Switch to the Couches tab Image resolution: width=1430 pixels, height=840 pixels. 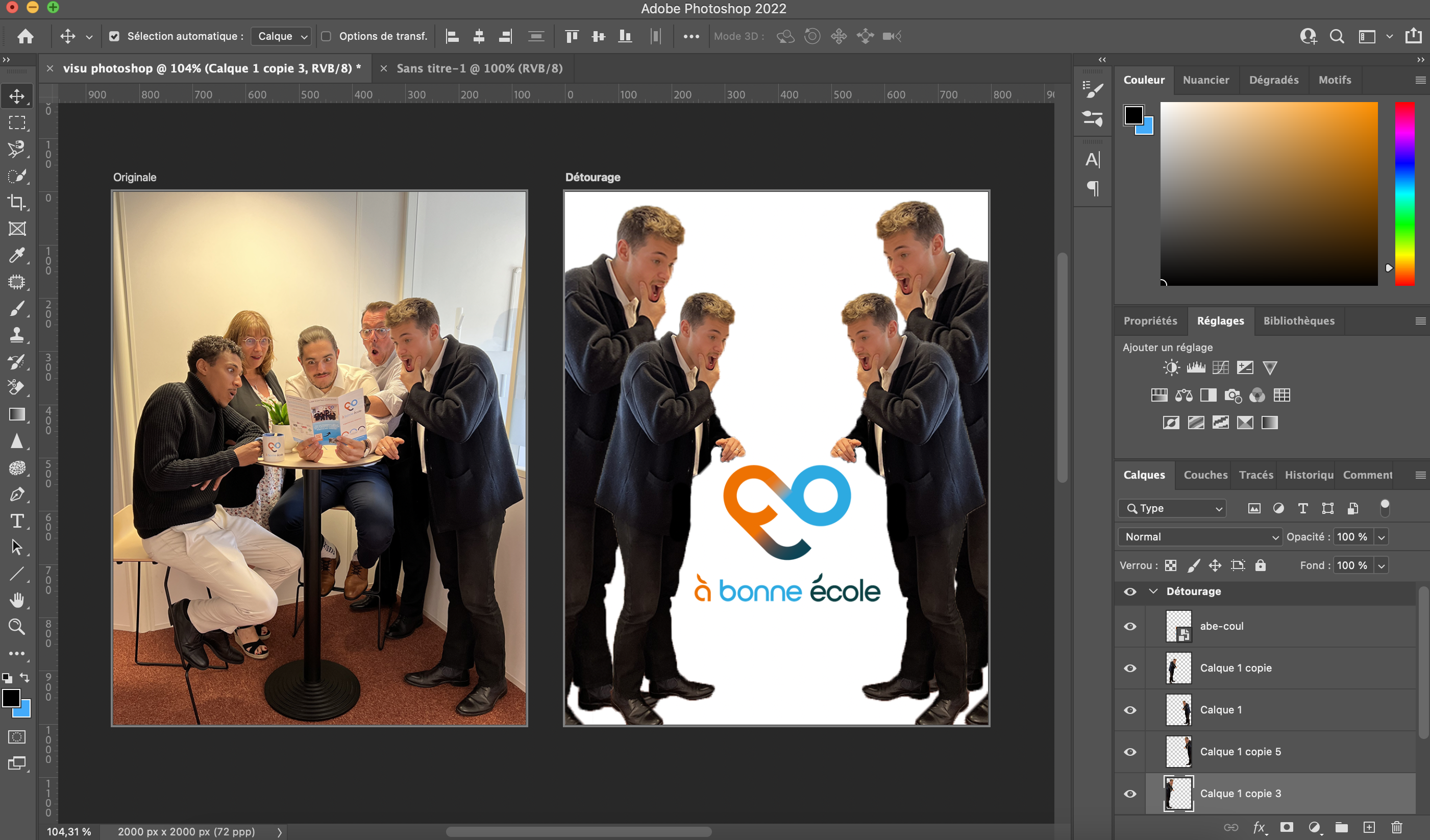(1205, 475)
